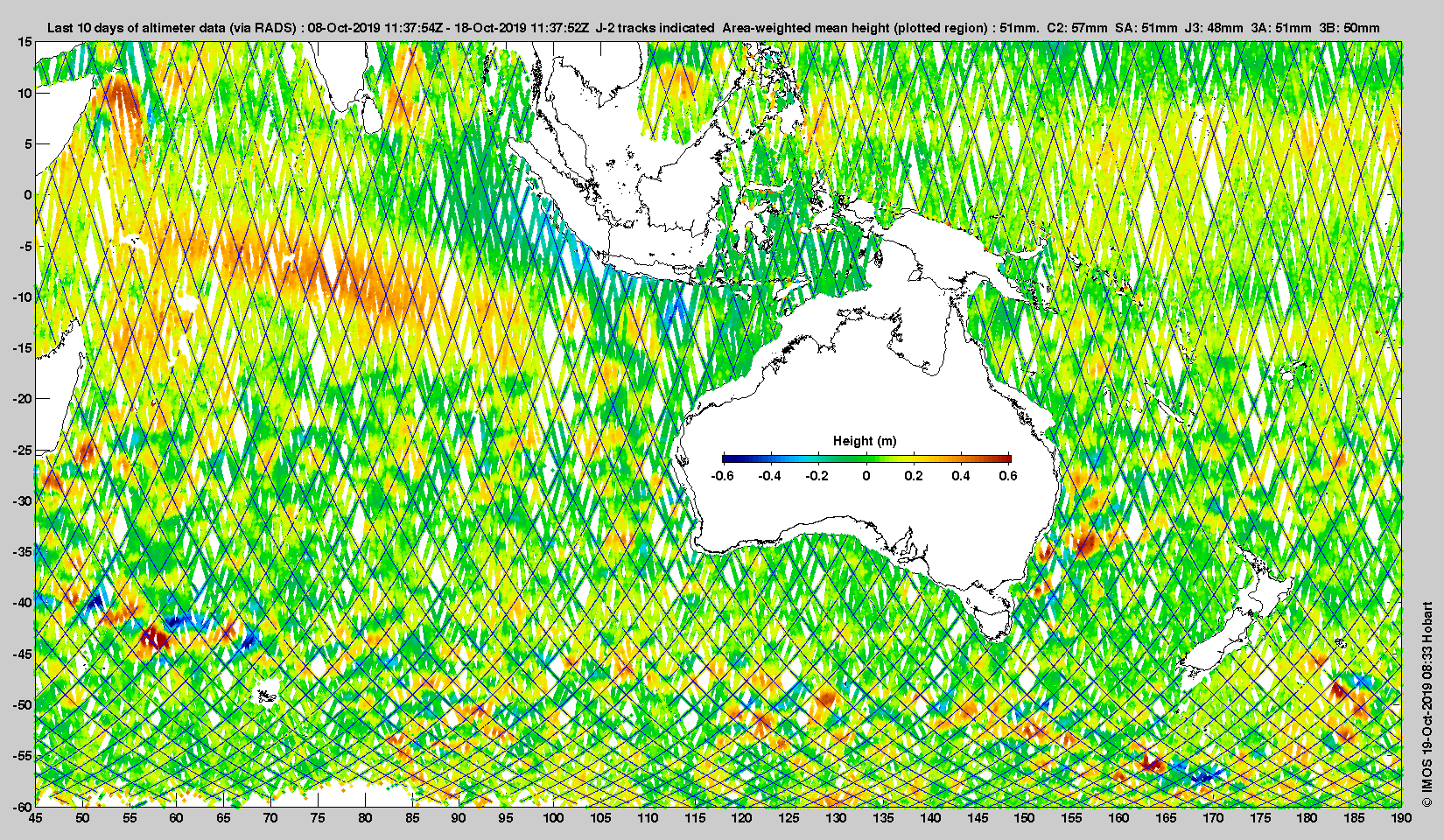Click the '© IMOS 19-Oct-2019 08:33 Hobart' credit
Viewport: 1444px width, 840px height.
1426,704
